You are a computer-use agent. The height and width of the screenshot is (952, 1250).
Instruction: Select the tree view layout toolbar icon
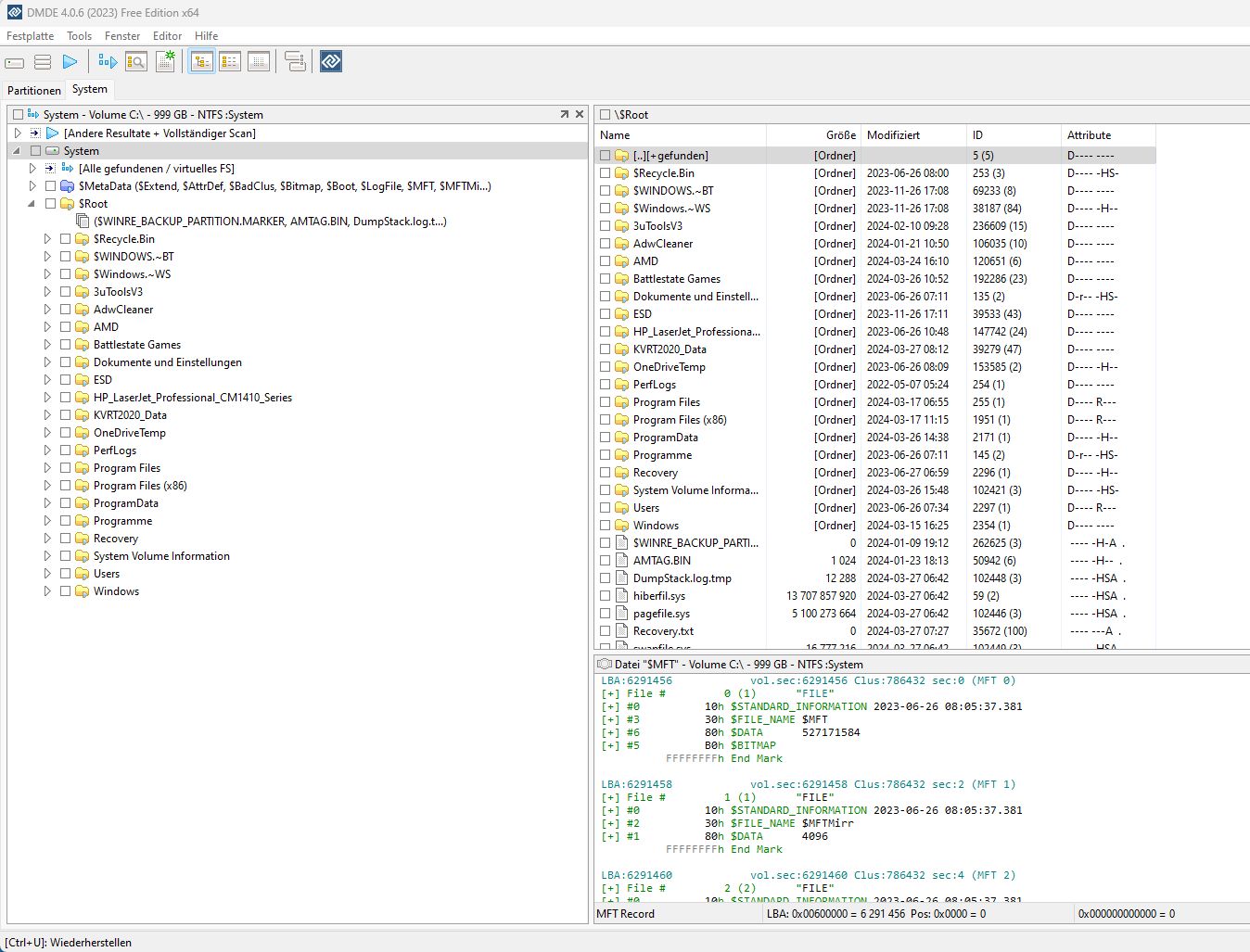pyautogui.click(x=201, y=62)
